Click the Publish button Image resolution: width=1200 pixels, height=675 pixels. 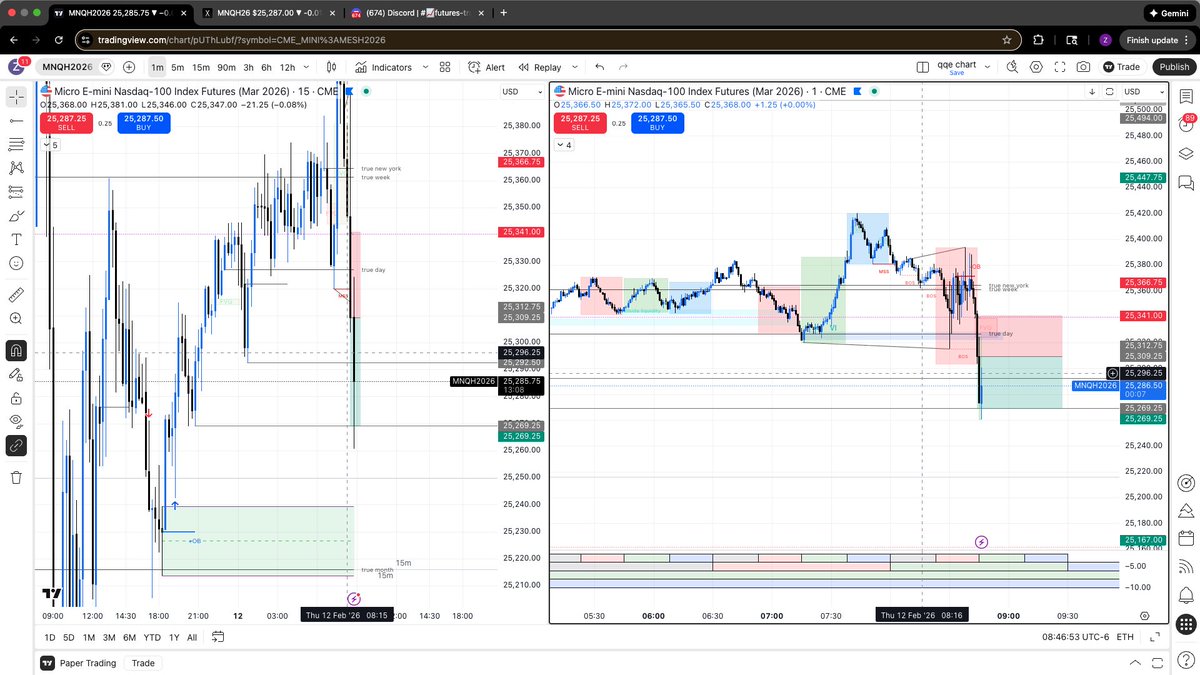(1174, 67)
